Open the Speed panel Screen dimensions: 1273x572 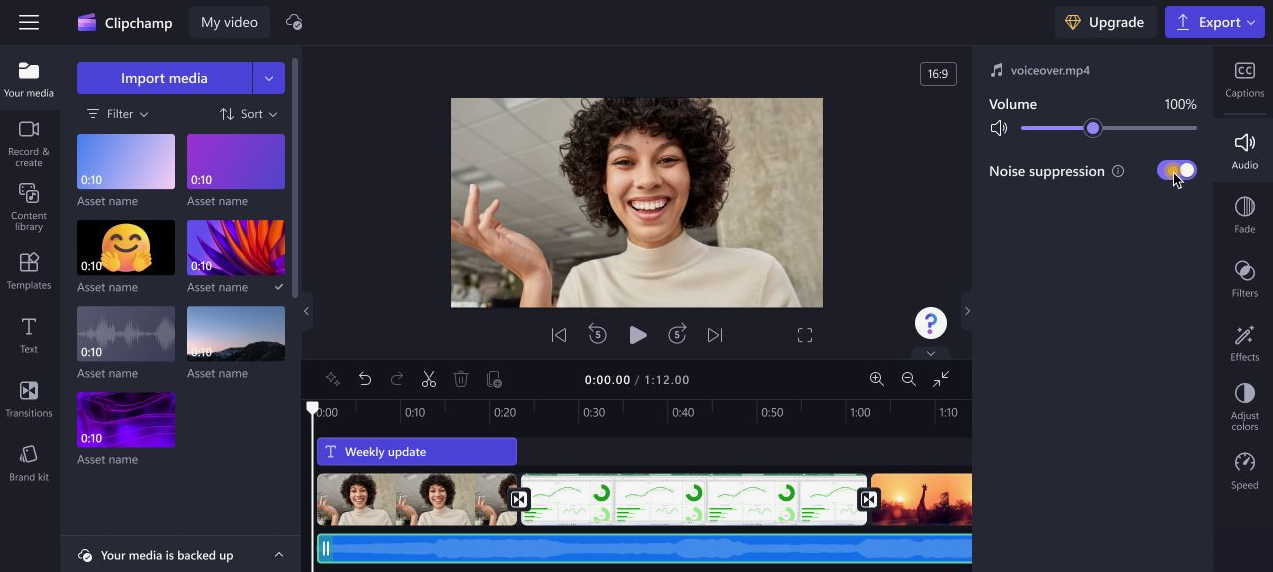[1244, 470]
